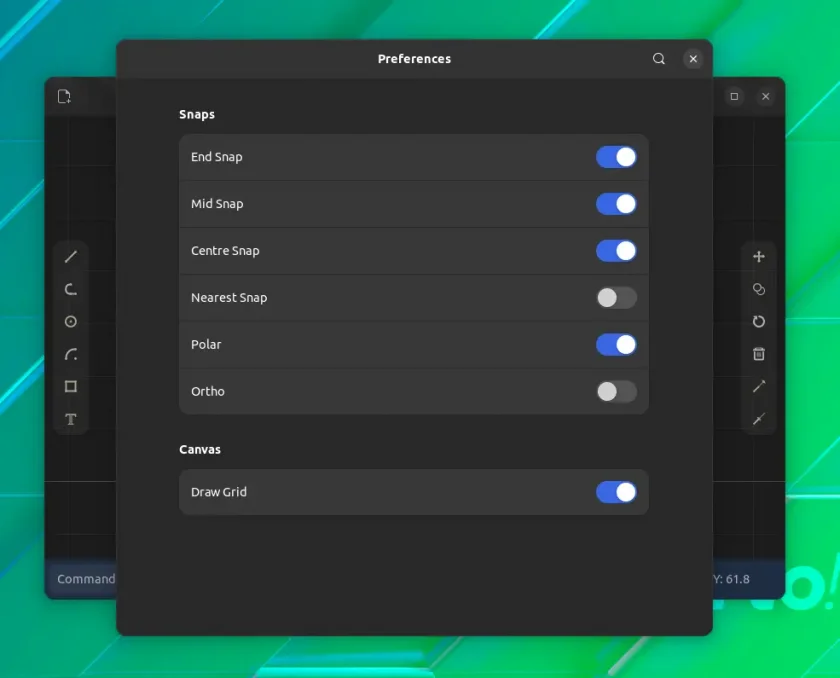Pick the Trim tool at toolbar bottom
Image resolution: width=840 pixels, height=678 pixels.
759,419
